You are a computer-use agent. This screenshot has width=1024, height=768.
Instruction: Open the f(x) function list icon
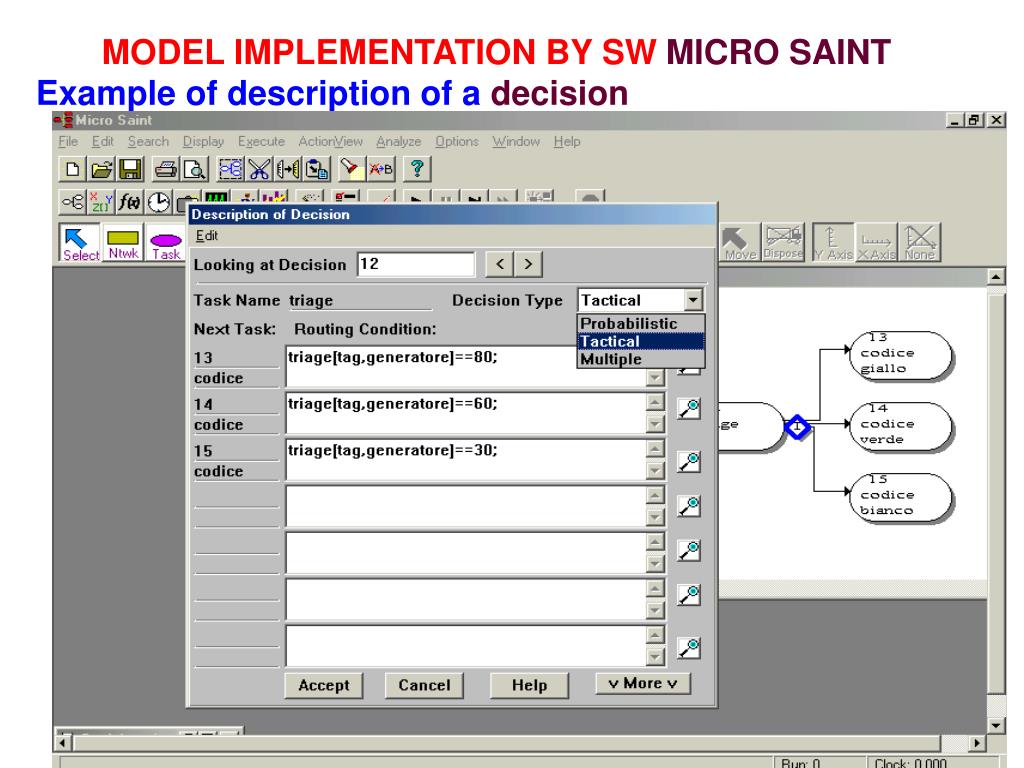click(129, 202)
